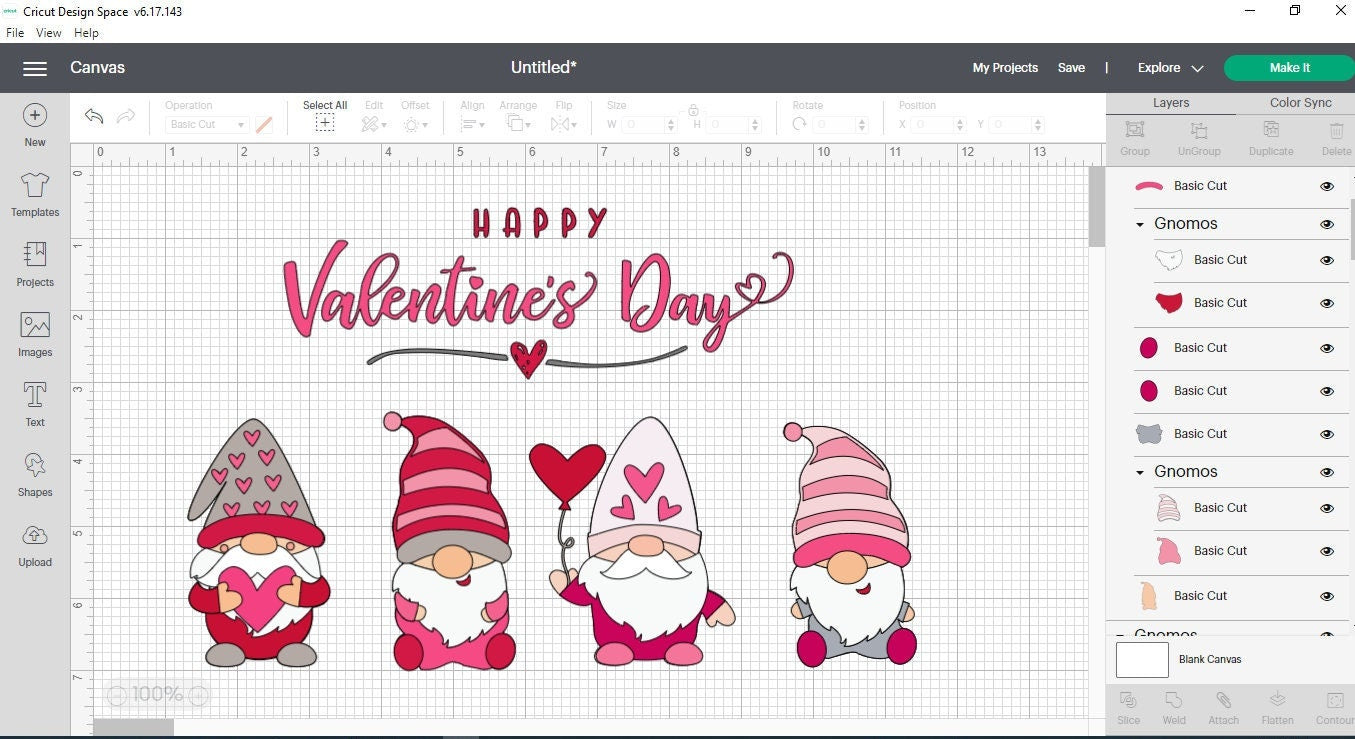Viewport: 1355px width, 739px height.
Task: Toggle the size lock aspect ratio icon
Action: click(693, 110)
